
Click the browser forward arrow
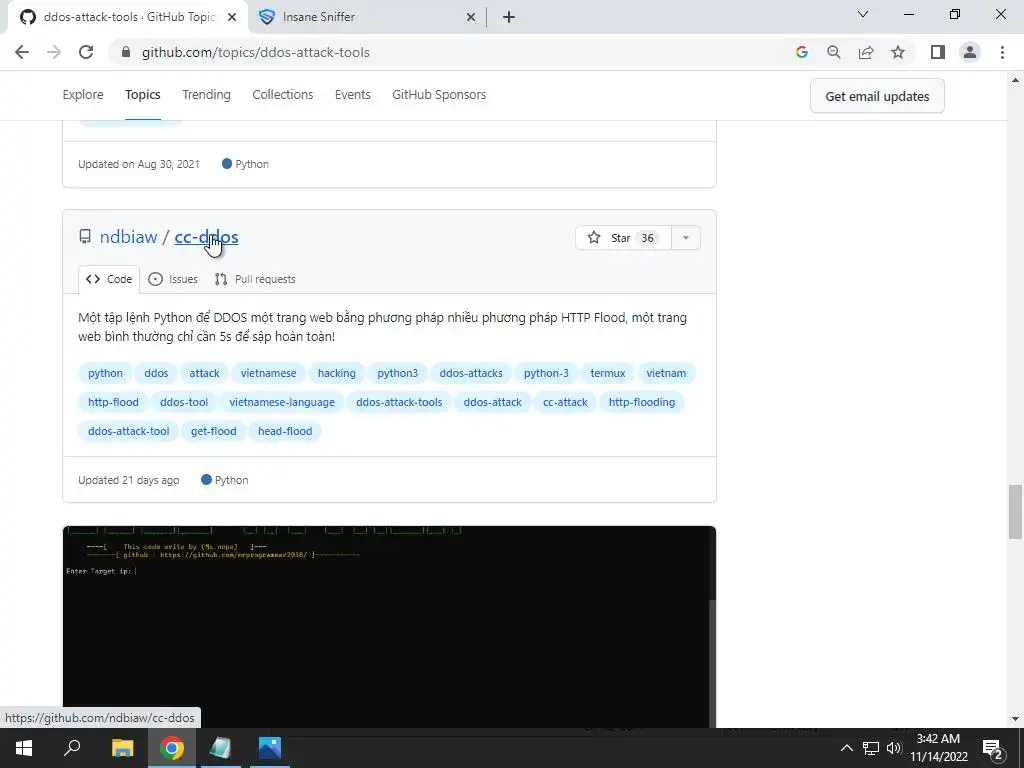pyautogui.click(x=54, y=52)
